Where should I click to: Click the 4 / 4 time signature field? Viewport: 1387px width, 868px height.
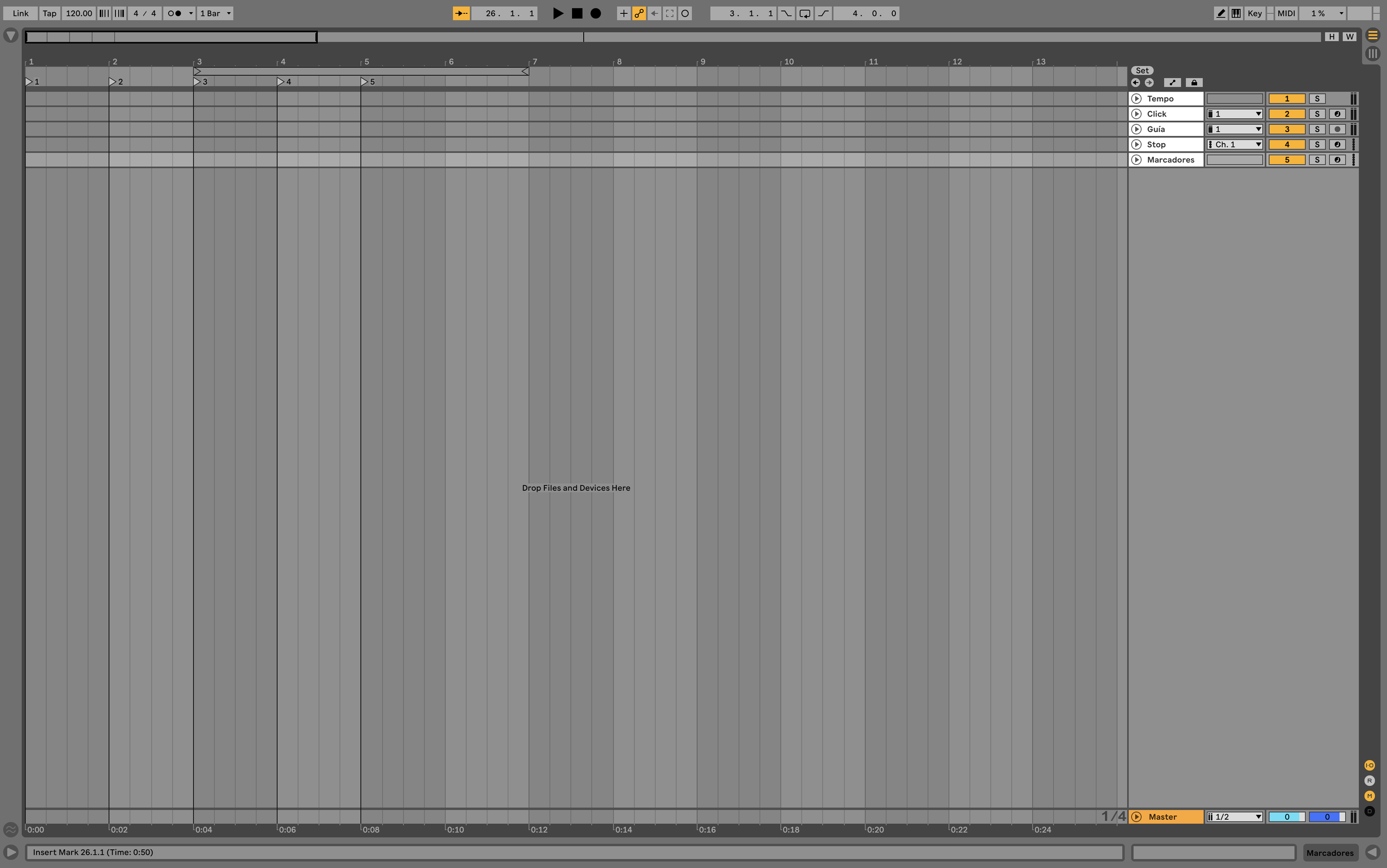(145, 13)
